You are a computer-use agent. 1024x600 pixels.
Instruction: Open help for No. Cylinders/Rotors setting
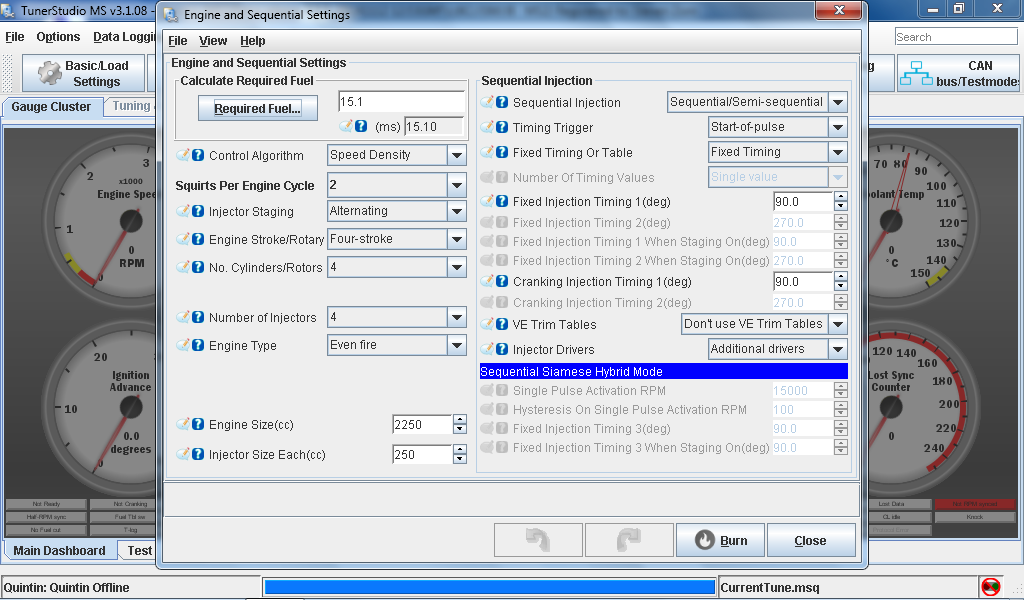coord(198,267)
